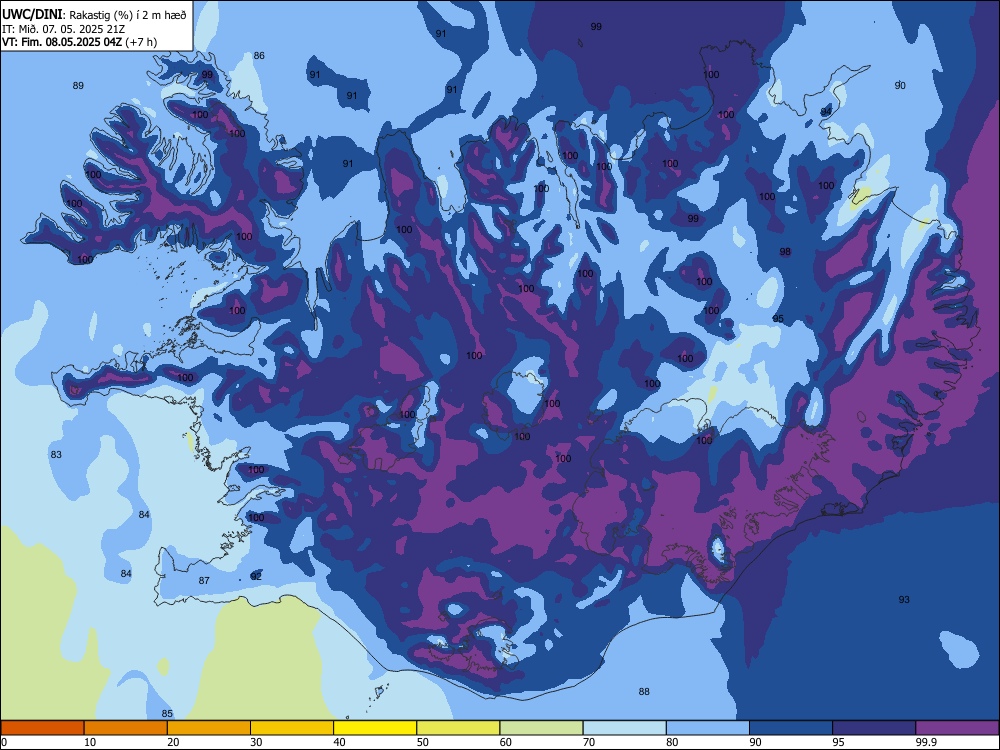The height and width of the screenshot is (750, 1000).
Task: Click the 93 humidity value over the southeast sea
Action: [x=904, y=599]
